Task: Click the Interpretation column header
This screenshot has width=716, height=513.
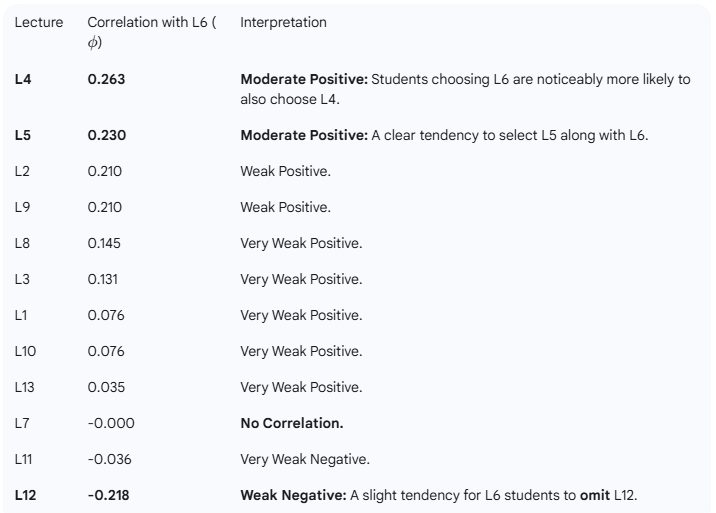Action: tap(283, 22)
